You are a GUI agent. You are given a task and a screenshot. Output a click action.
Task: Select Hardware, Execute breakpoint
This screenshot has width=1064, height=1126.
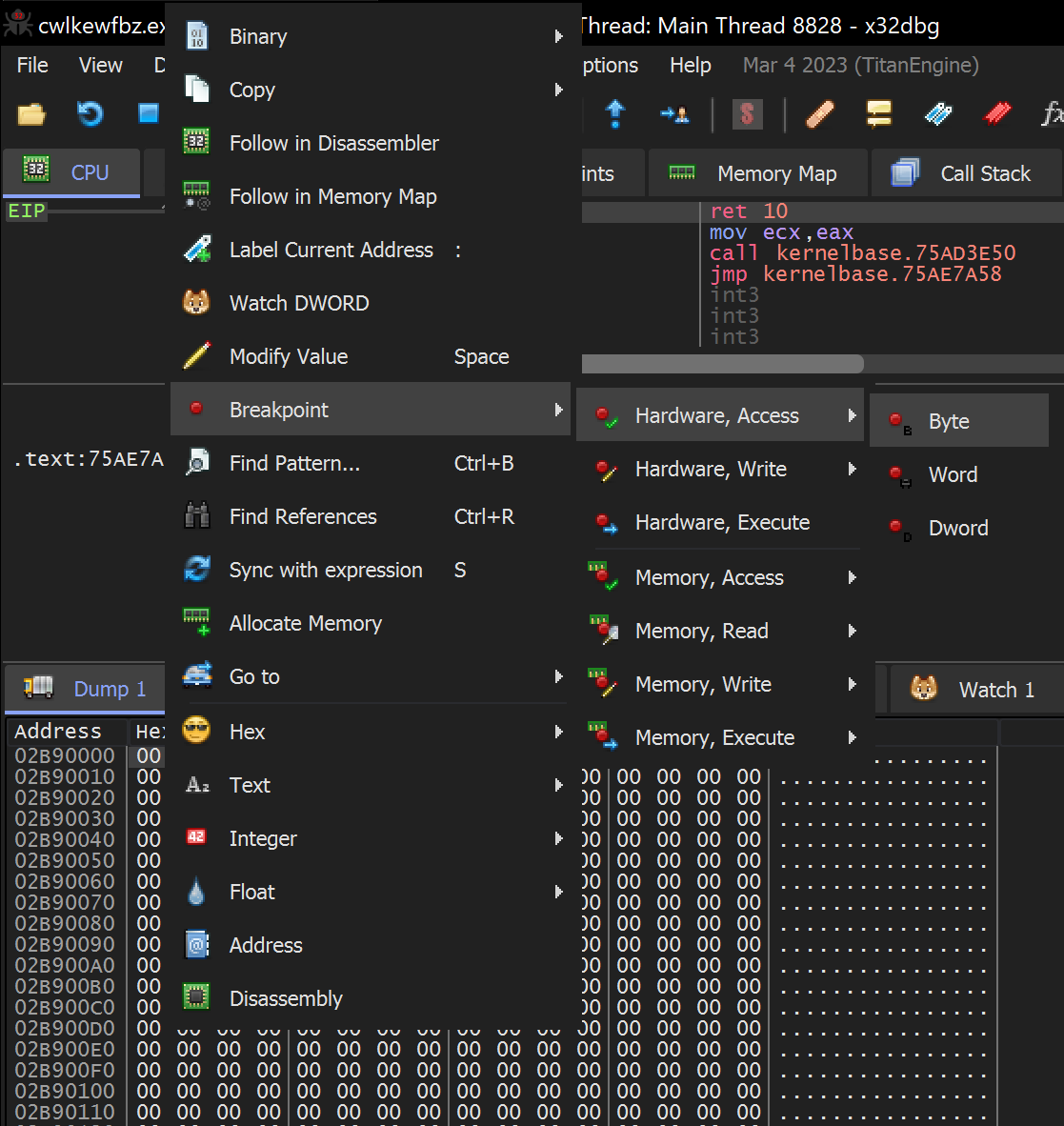(x=720, y=522)
